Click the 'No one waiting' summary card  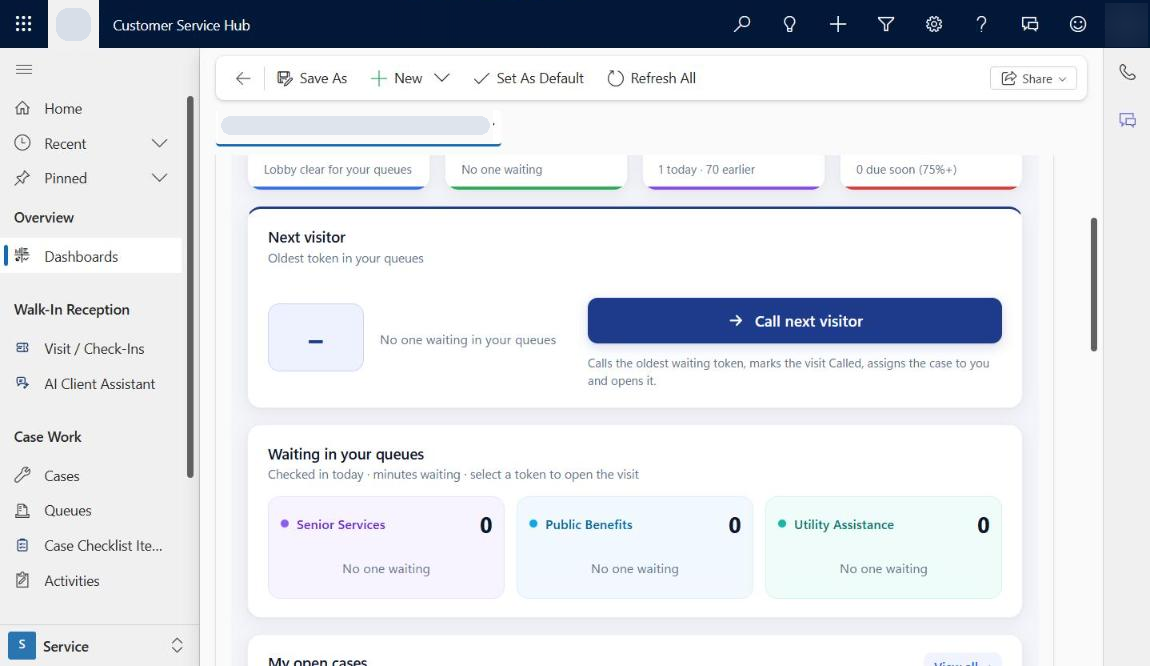coord(536,171)
